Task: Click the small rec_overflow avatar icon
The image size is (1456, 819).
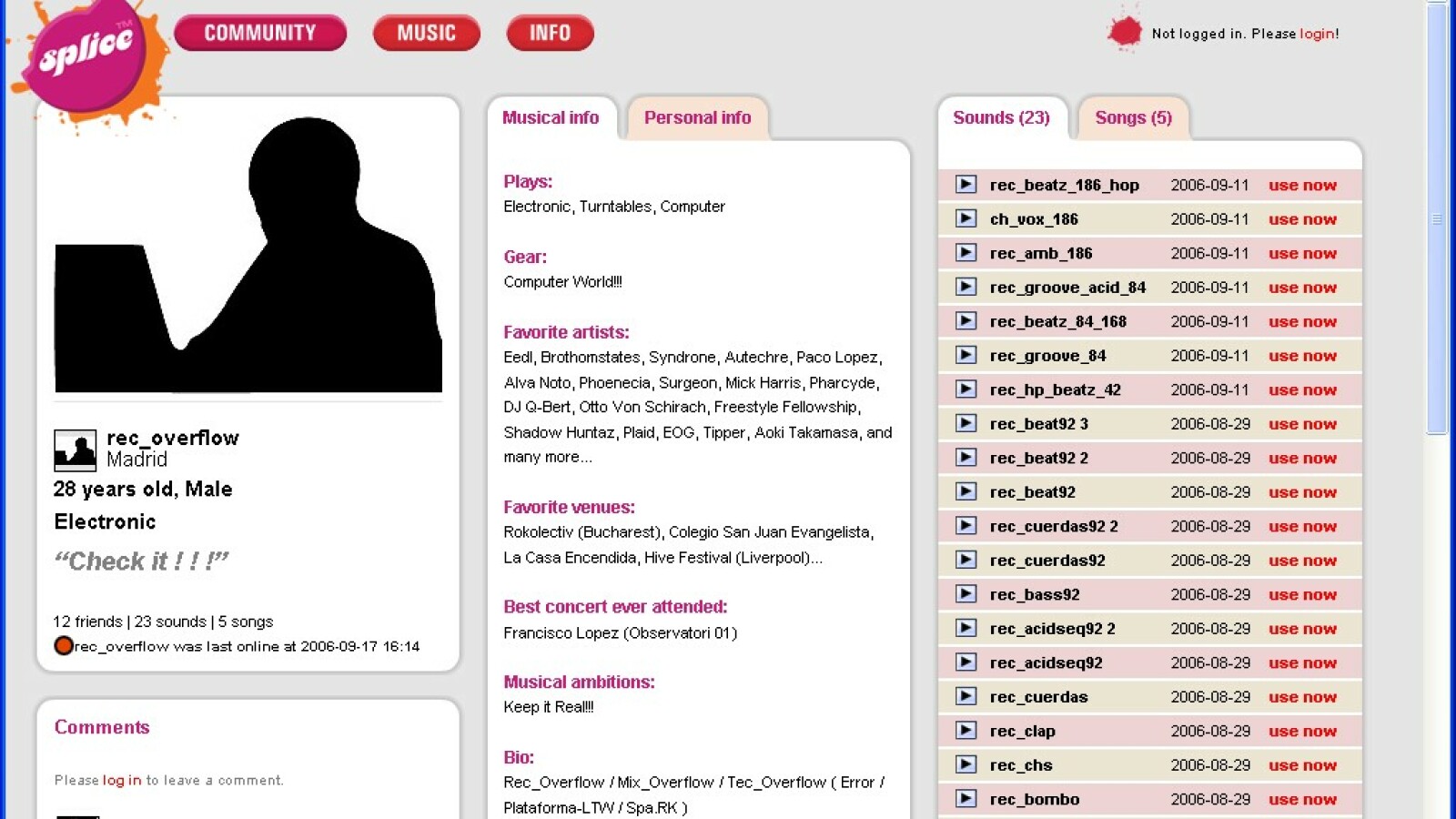Action: (75, 450)
